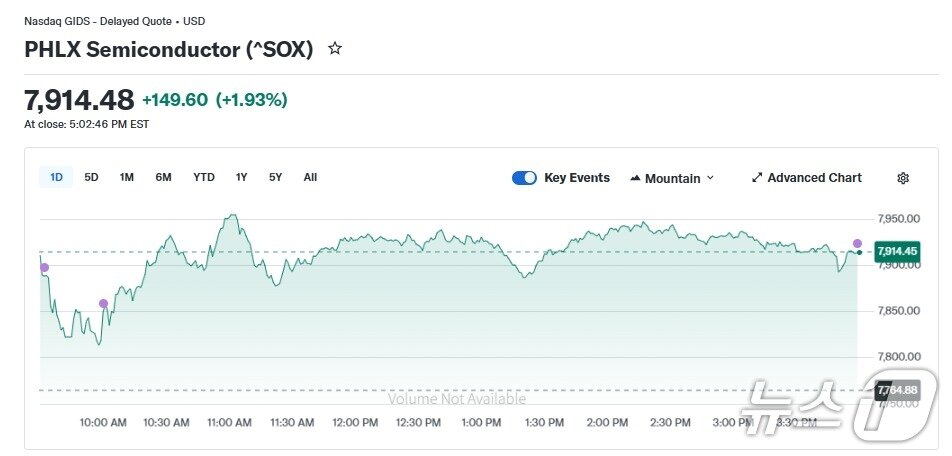Open chart settings gear icon

point(903,178)
